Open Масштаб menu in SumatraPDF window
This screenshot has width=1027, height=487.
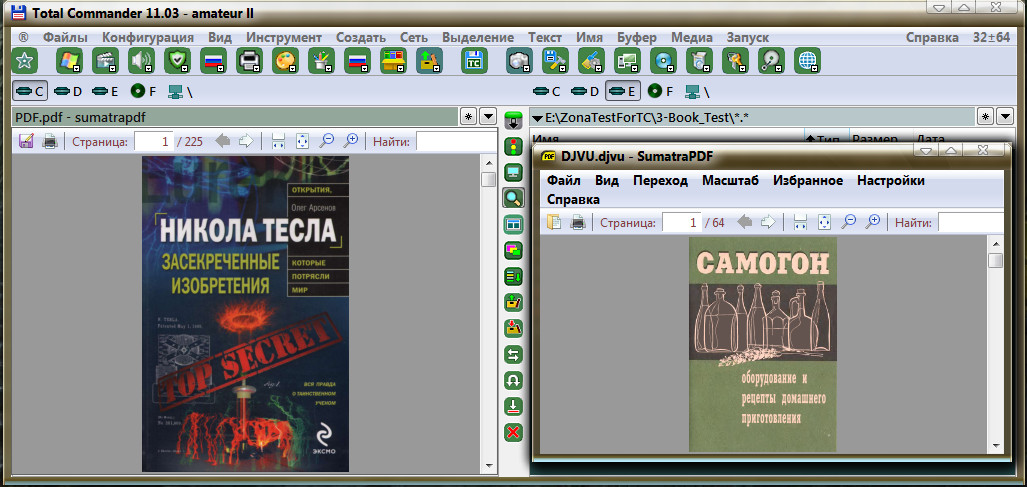[730, 181]
